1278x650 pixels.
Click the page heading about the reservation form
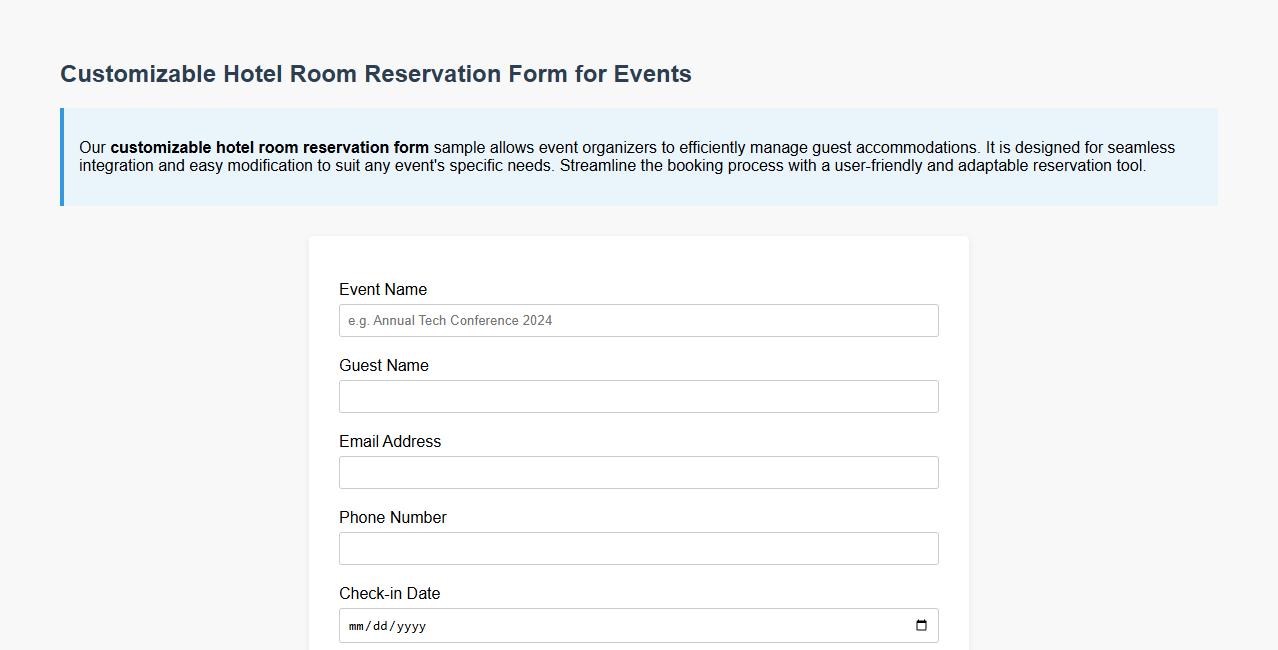coord(375,73)
